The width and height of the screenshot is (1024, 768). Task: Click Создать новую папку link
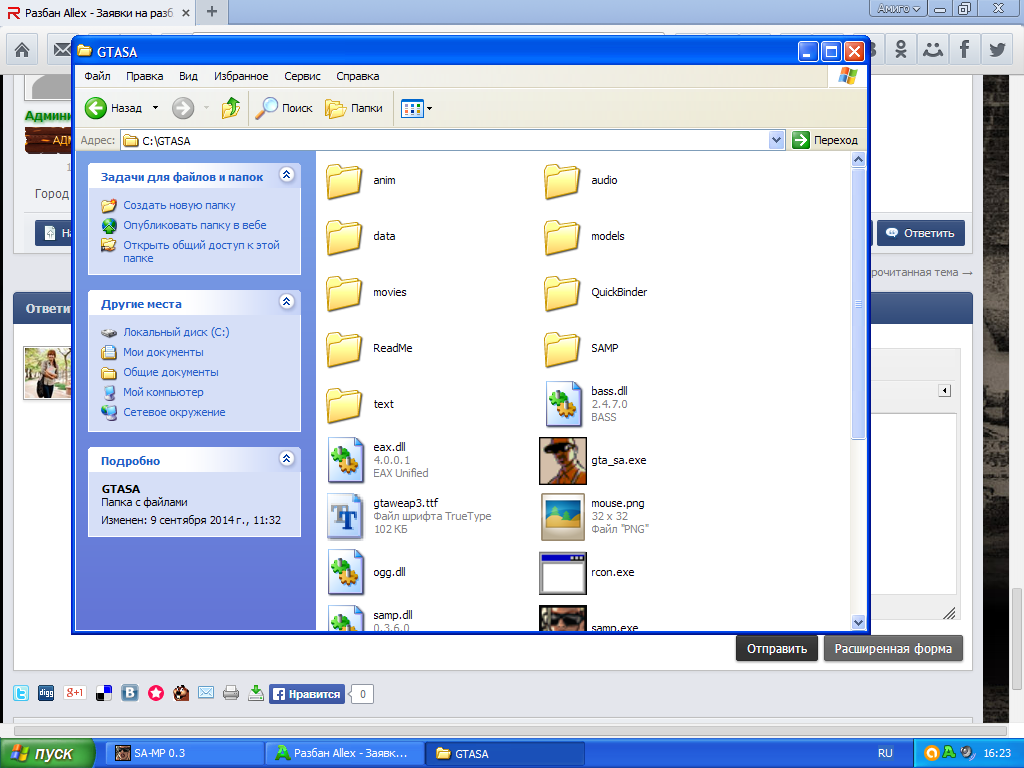(179, 205)
